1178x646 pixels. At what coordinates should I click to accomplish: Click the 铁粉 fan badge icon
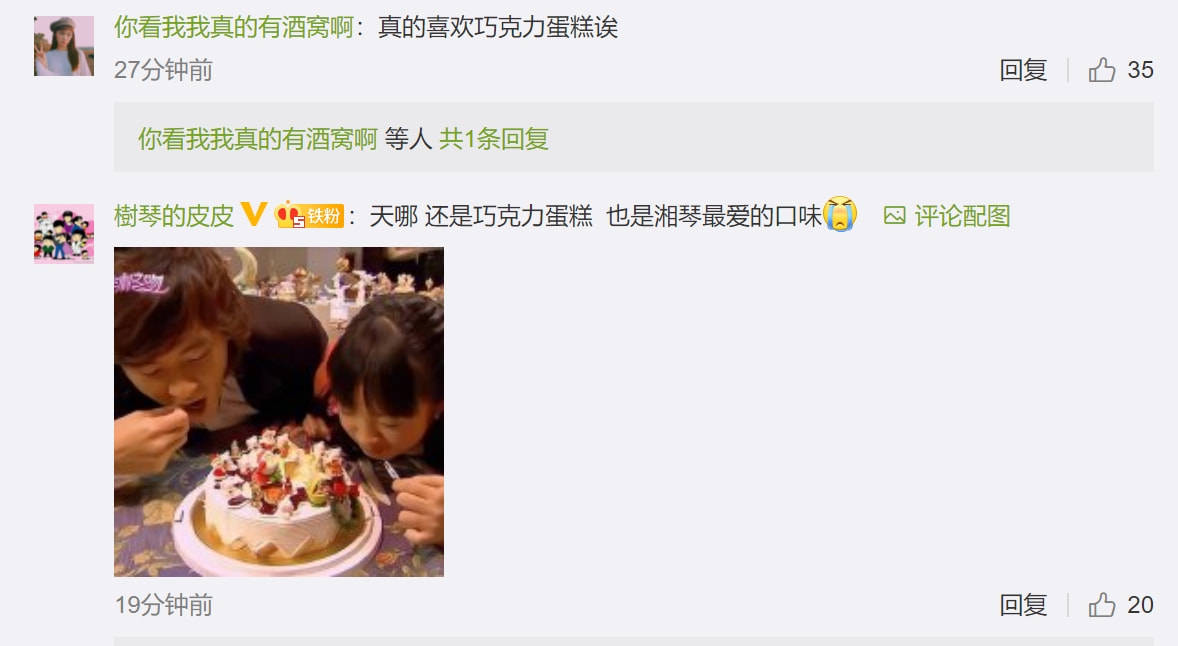pos(310,216)
